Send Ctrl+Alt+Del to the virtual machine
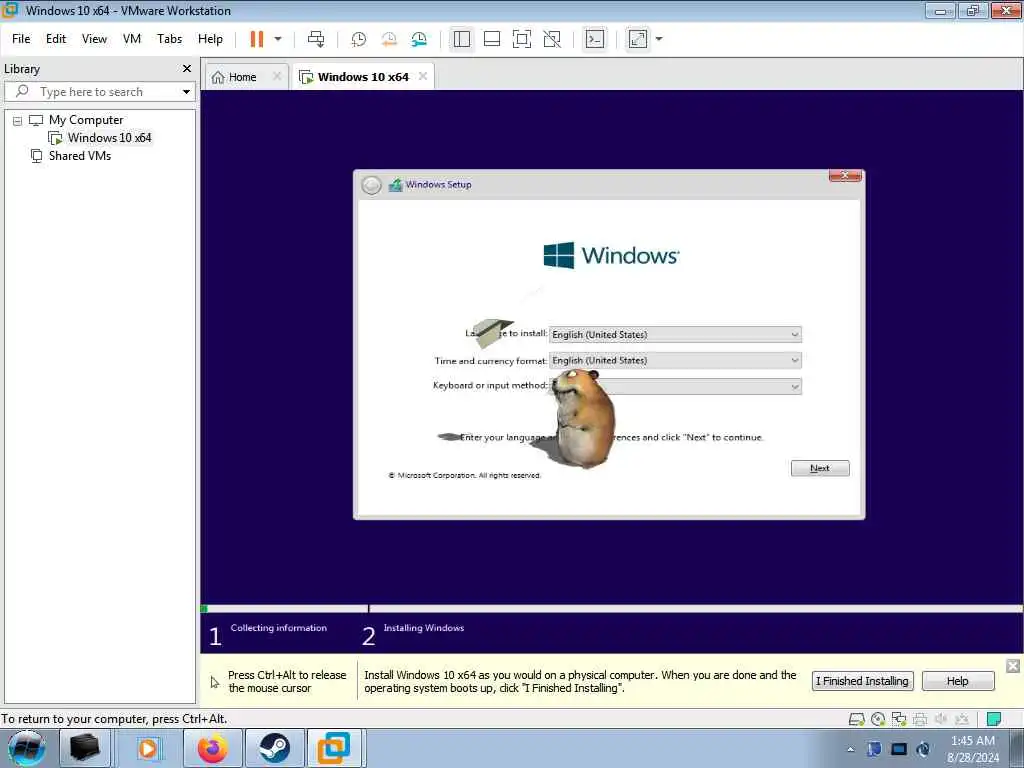Image resolution: width=1024 pixels, height=768 pixels. (x=316, y=39)
